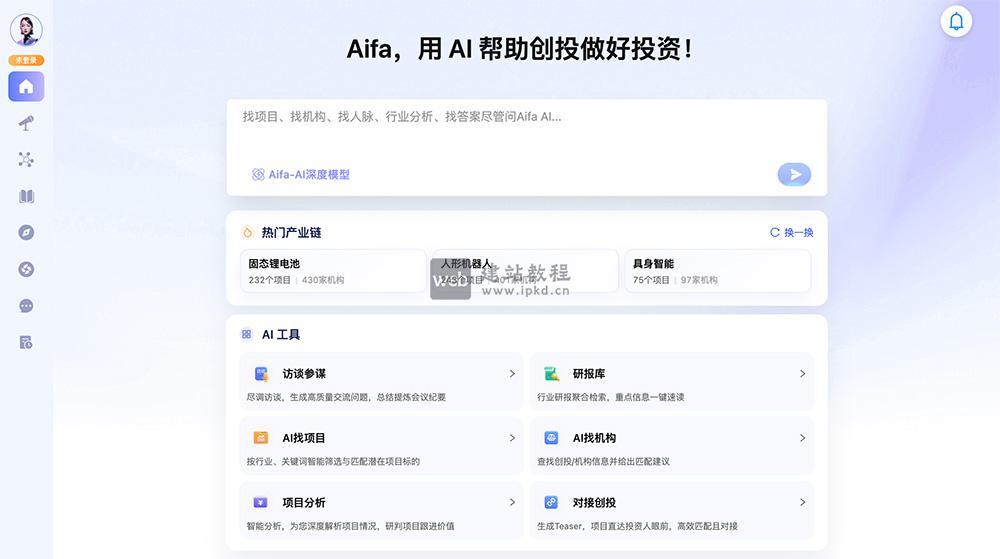This screenshot has height=559, width=1000.
Task: Toggle the Aifa-AI深度模型 option
Action: coord(301,175)
